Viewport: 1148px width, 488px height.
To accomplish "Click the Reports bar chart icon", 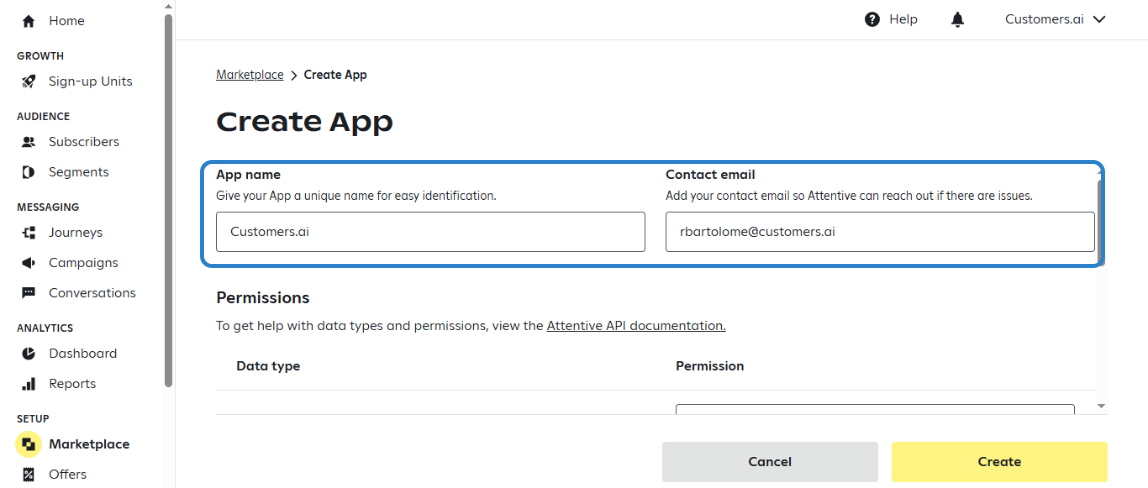I will [29, 383].
